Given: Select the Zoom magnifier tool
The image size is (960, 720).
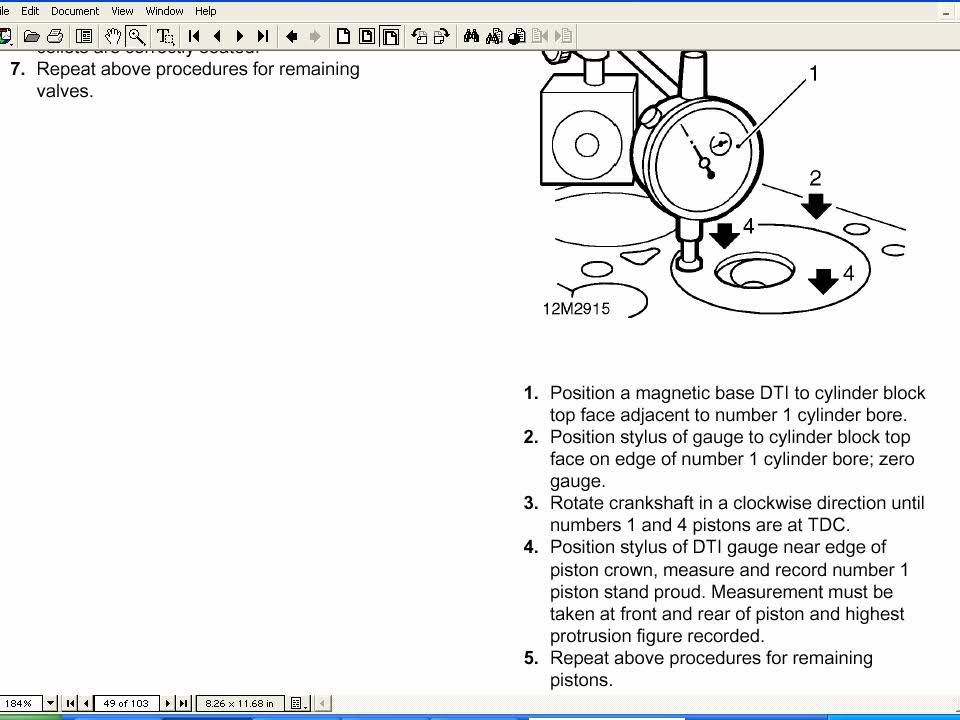Looking at the screenshot, I should [x=136, y=37].
